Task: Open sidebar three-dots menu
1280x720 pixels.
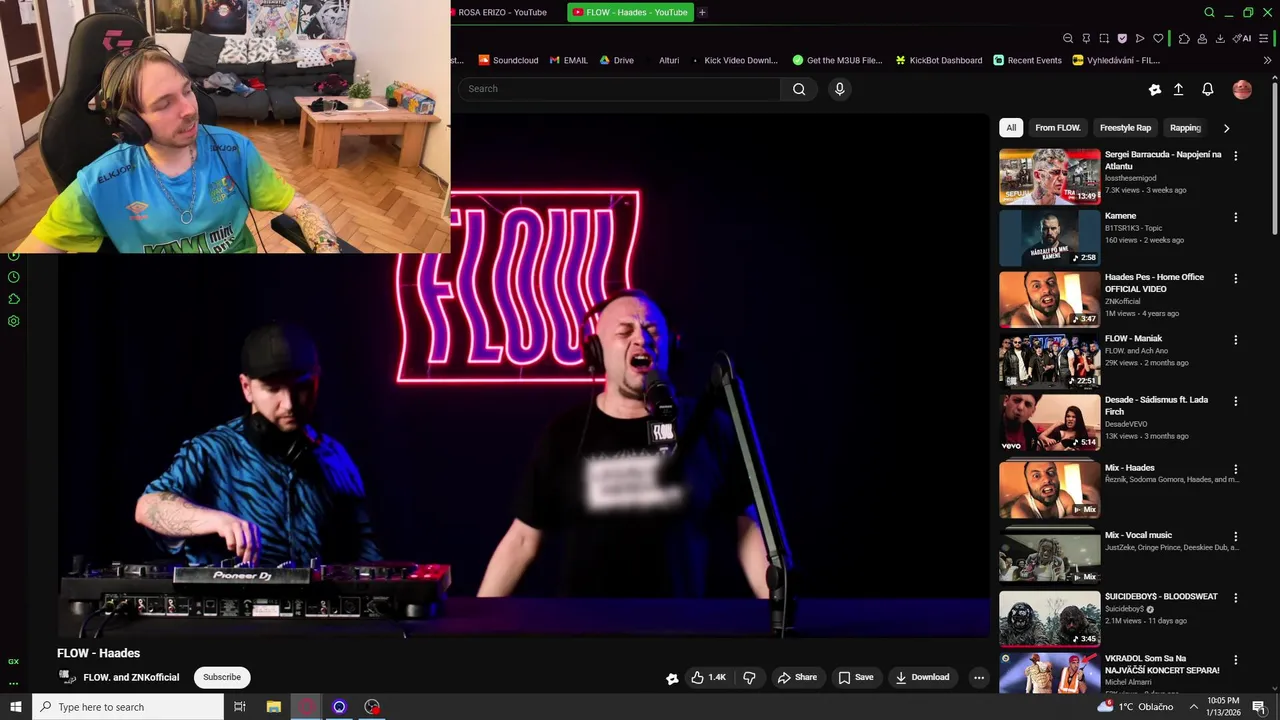Action: [x=13, y=684]
